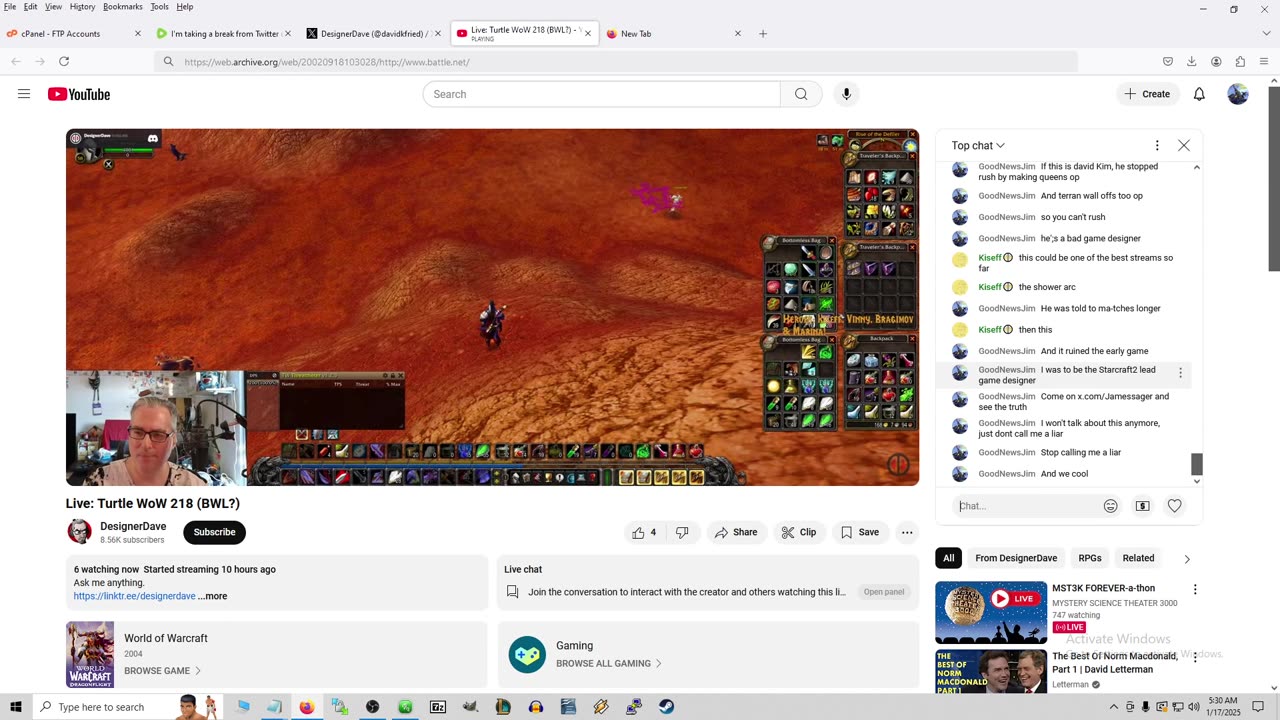Dislike the stream video

pos(682,532)
